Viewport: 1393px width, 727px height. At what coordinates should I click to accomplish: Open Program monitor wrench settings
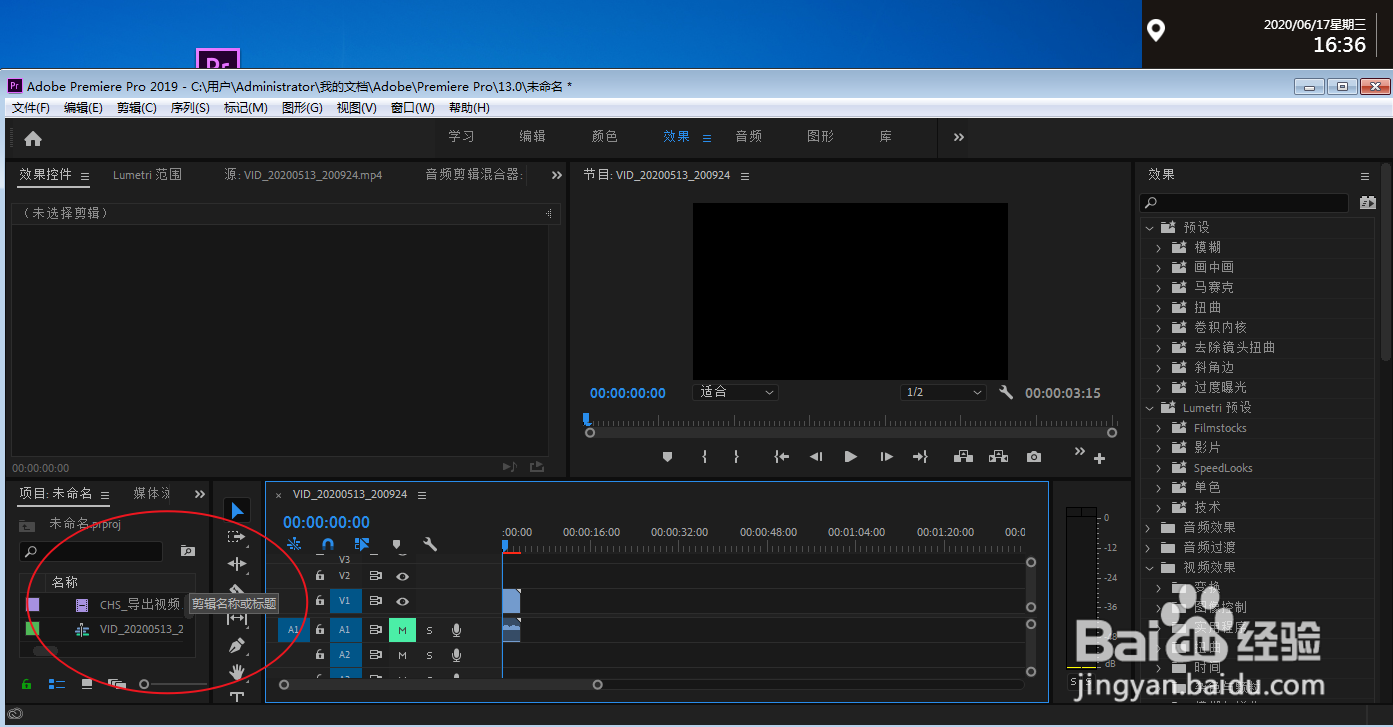pos(1006,393)
